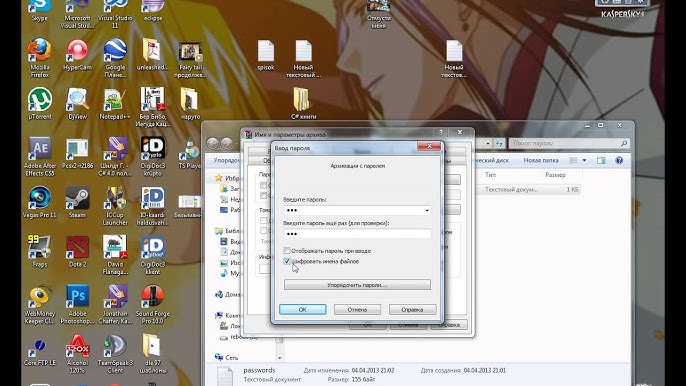Select Музыка library in Explorer tree
This screenshot has height=386, width=686.
[x=230, y=273]
